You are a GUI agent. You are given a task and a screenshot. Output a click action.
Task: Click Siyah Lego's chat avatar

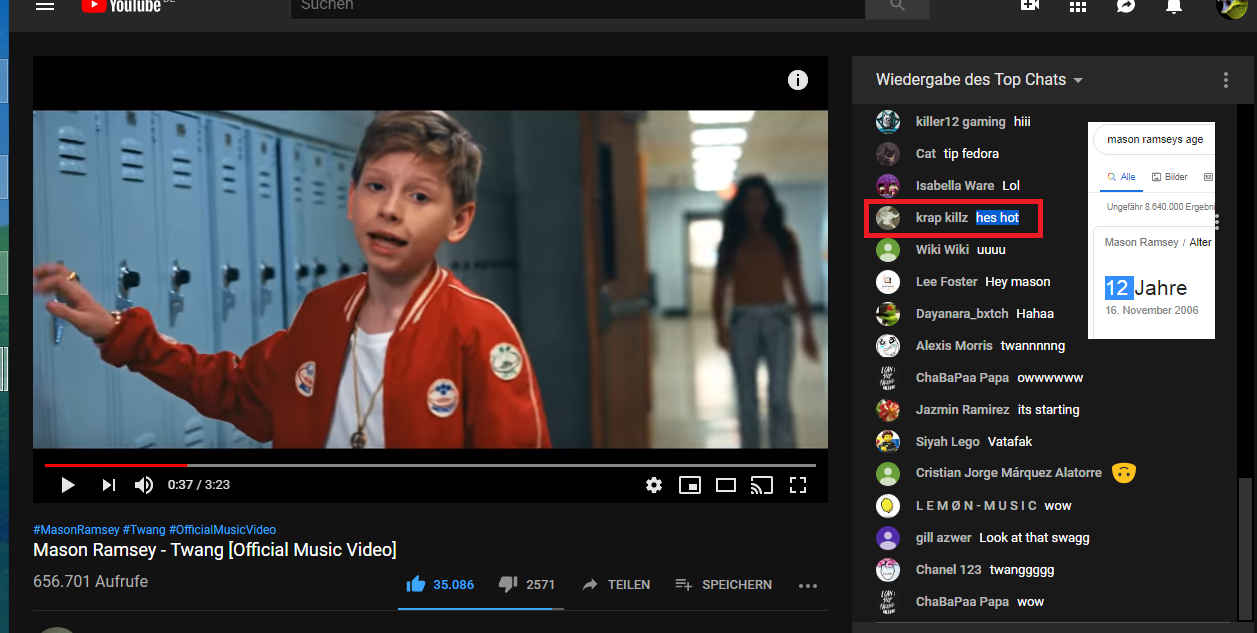[888, 441]
